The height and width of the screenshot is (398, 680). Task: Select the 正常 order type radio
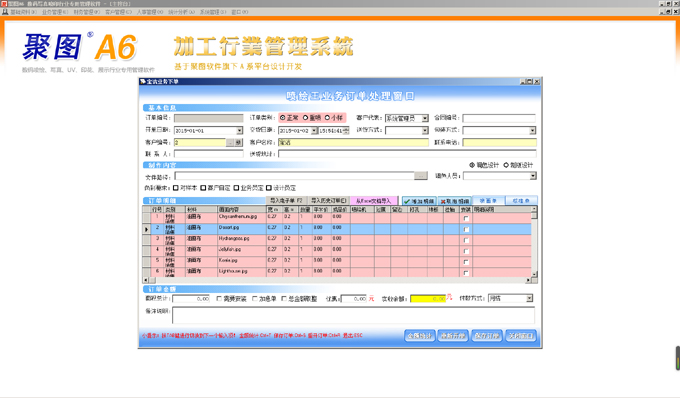(283, 118)
